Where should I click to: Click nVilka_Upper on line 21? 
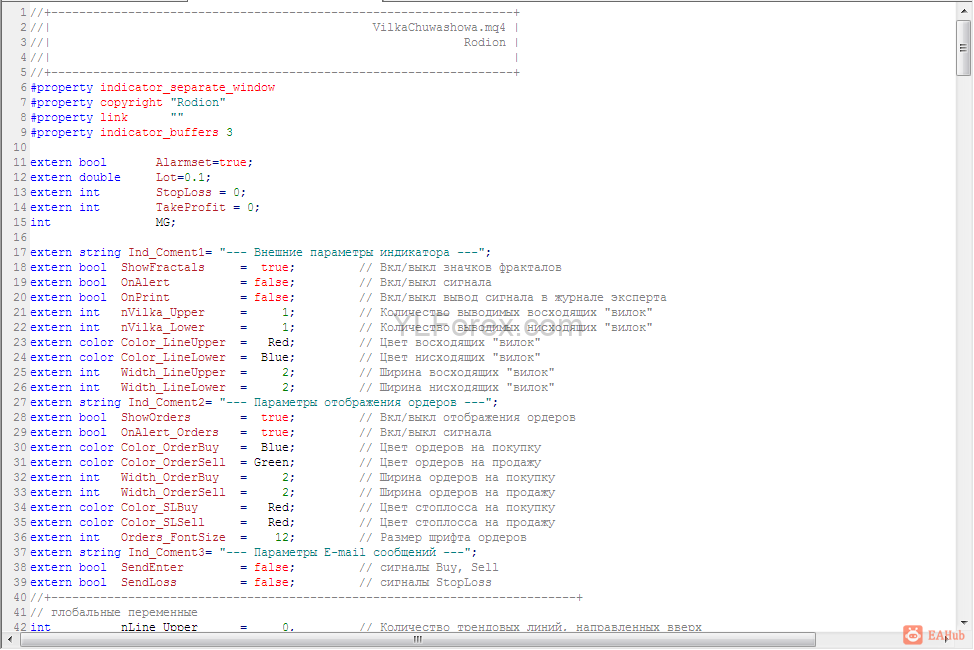tap(162, 313)
